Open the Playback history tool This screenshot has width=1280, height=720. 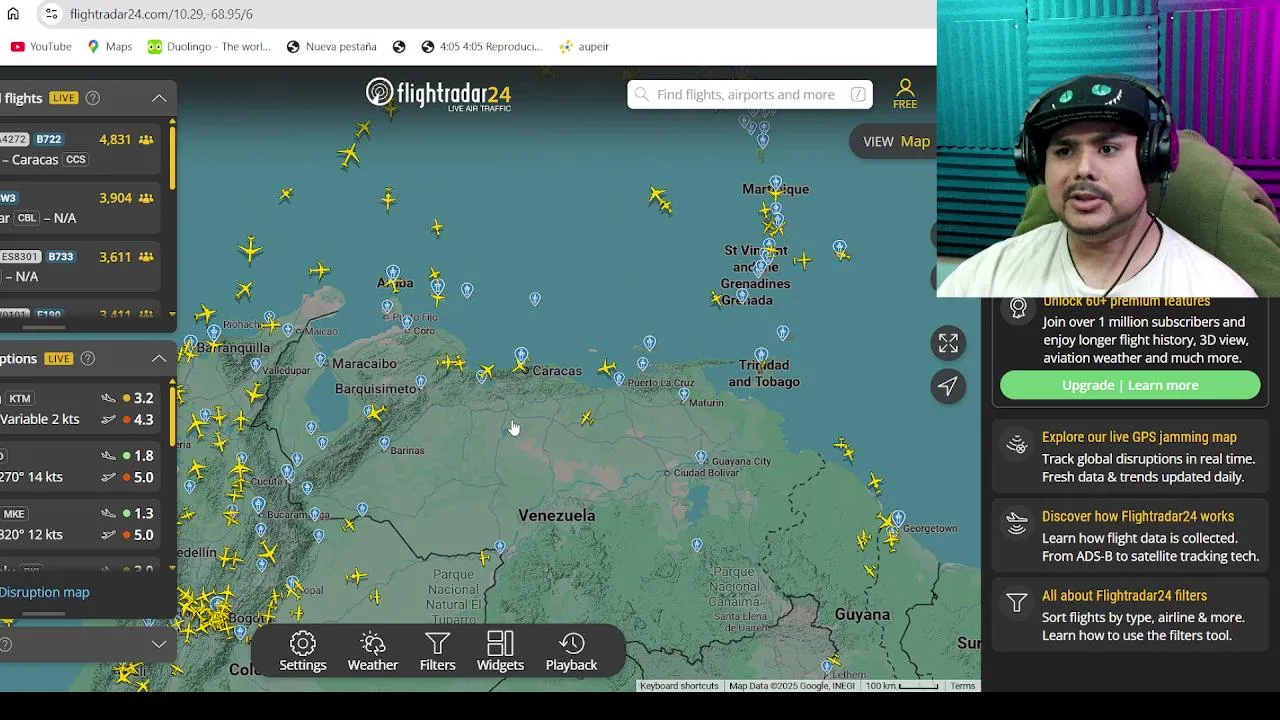tap(571, 651)
